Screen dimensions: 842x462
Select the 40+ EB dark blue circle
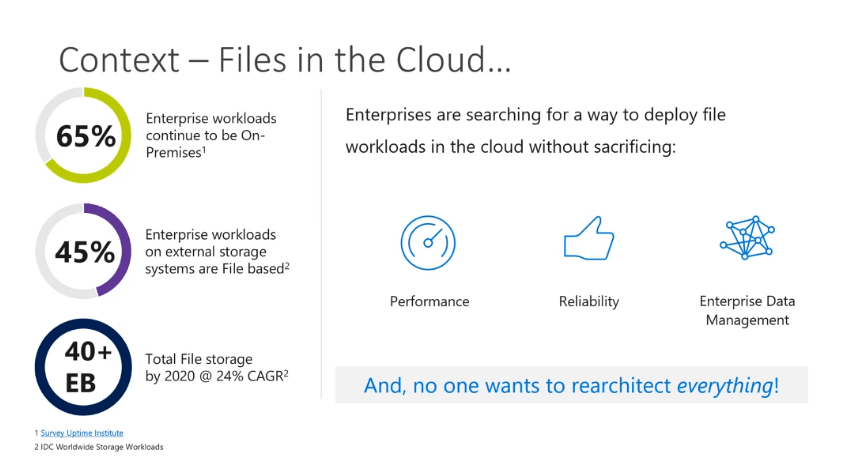click(x=84, y=367)
